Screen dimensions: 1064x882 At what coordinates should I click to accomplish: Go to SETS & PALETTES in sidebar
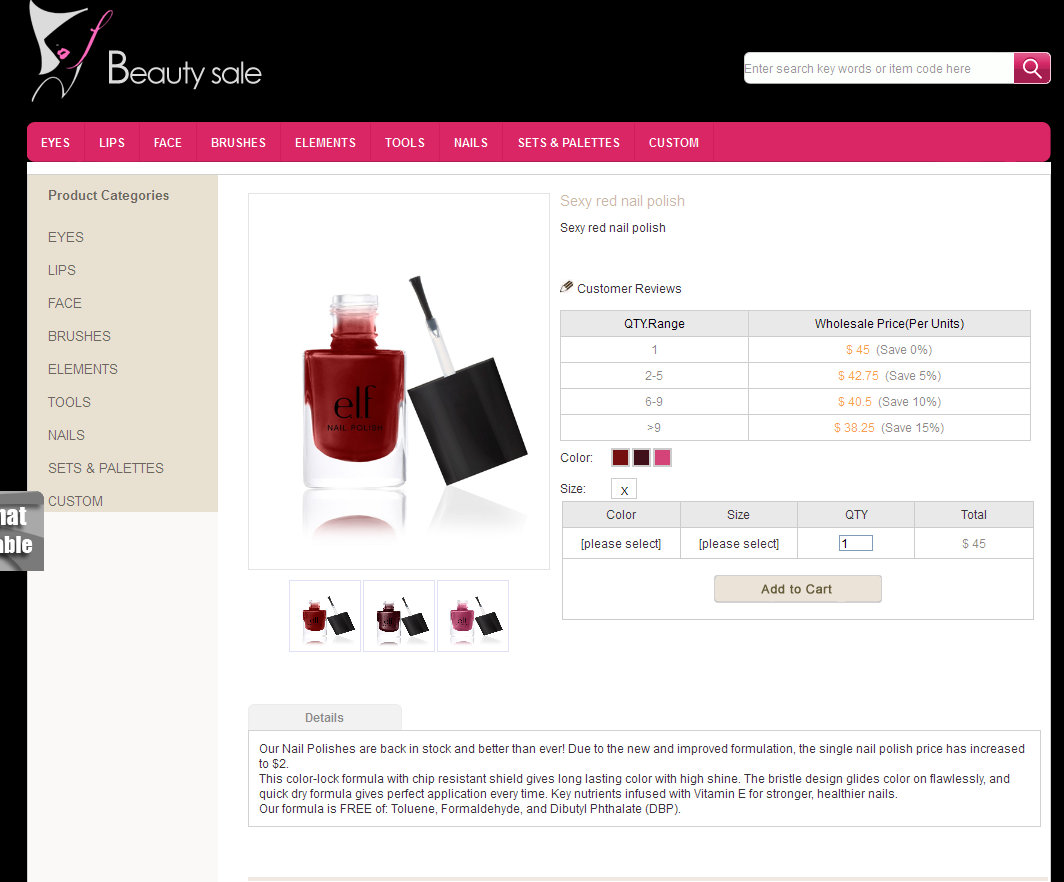tap(106, 468)
